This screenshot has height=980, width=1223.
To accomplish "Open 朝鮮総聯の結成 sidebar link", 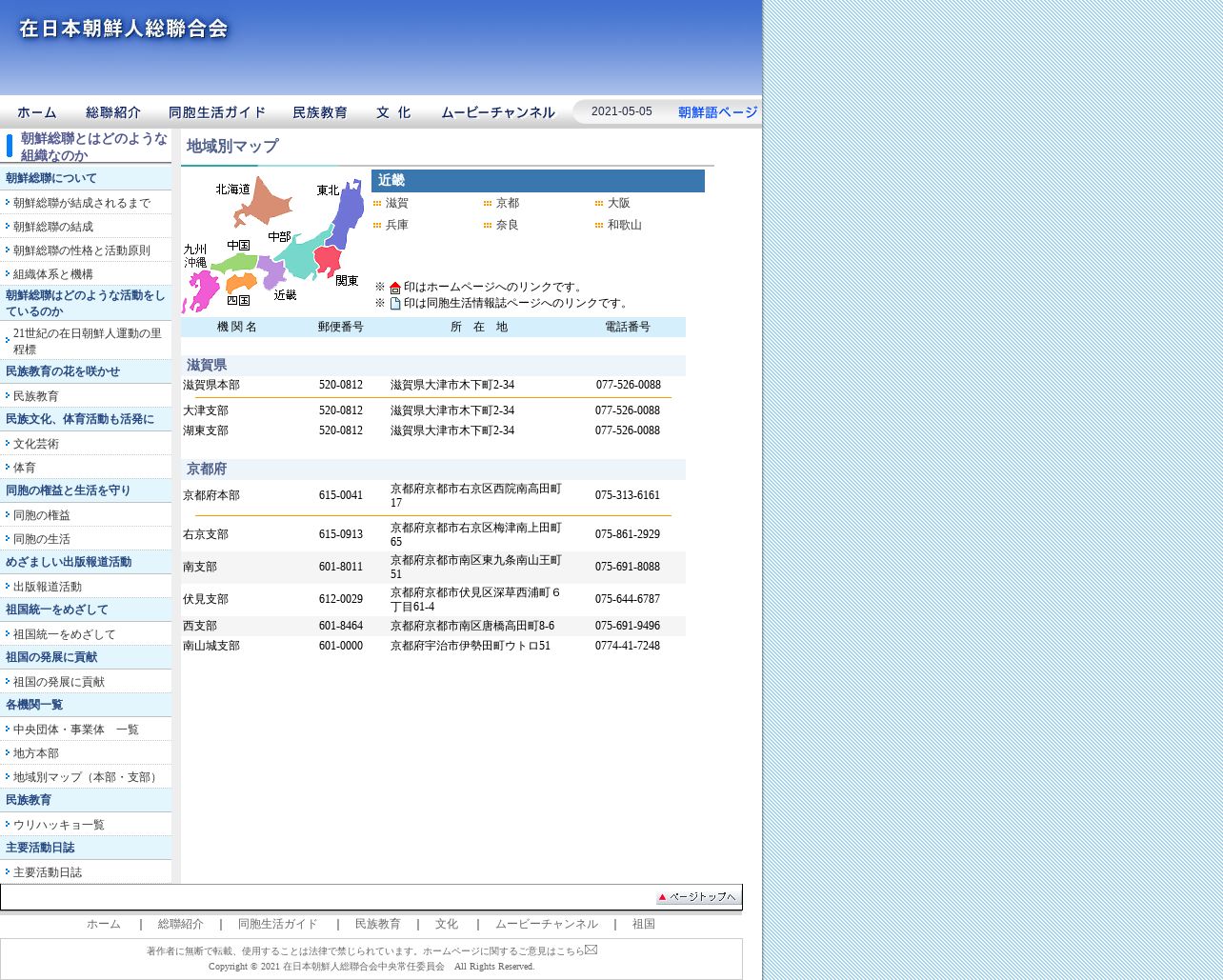I will coord(53,227).
